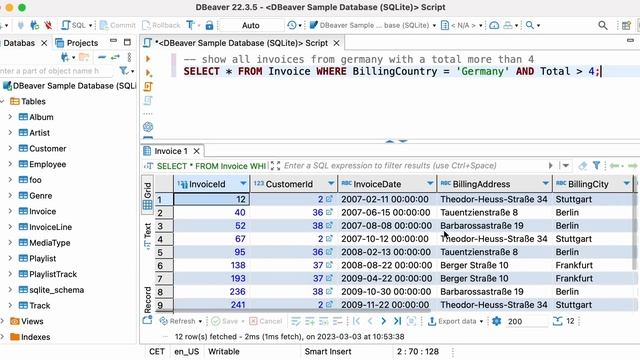Image resolution: width=640 pixels, height=360 pixels.
Task: Open the BillingCity column filter dropdown
Action: click(627, 184)
